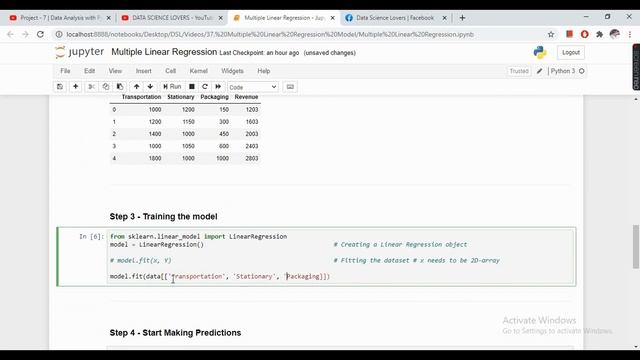Paste cells below icon
Viewport: 640px width, 360px height.
tap(120, 87)
